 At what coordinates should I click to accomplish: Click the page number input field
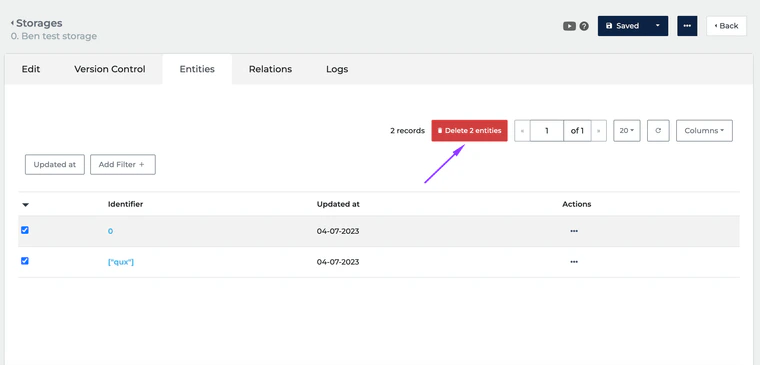coord(547,131)
